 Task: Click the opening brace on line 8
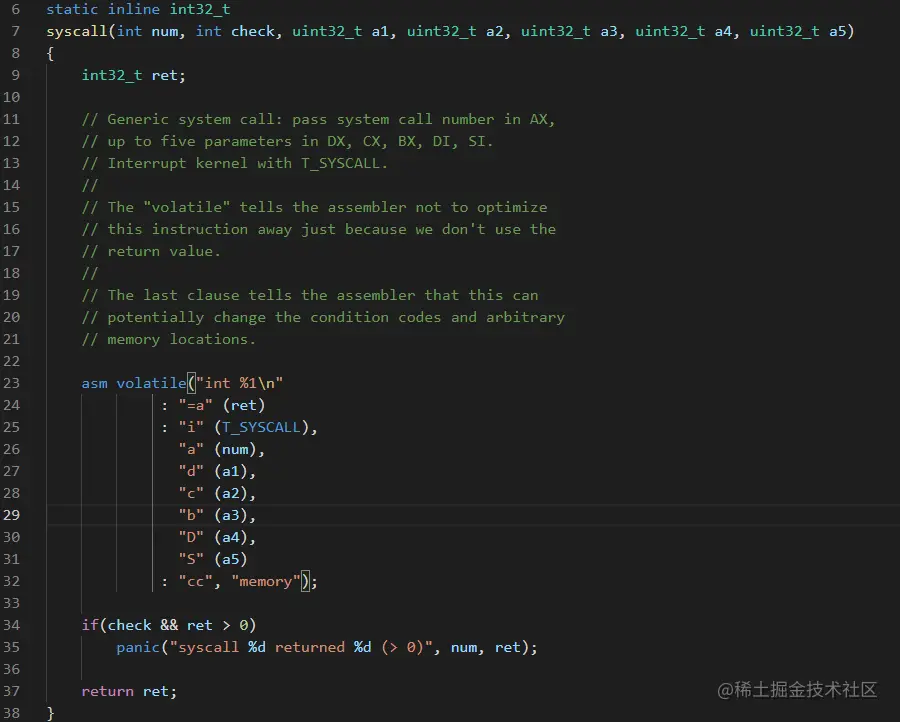(50, 53)
